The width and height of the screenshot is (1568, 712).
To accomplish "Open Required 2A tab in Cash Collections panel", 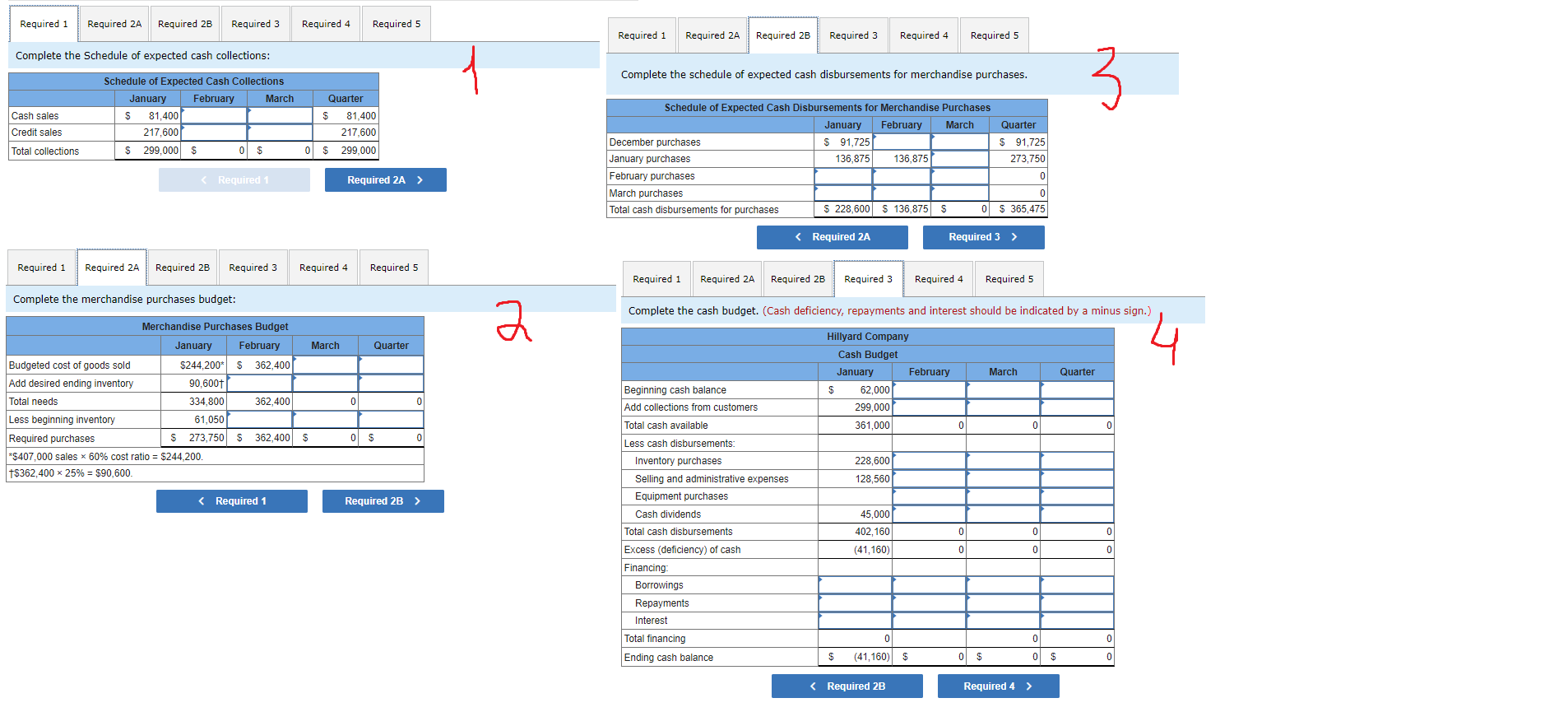I will [114, 24].
